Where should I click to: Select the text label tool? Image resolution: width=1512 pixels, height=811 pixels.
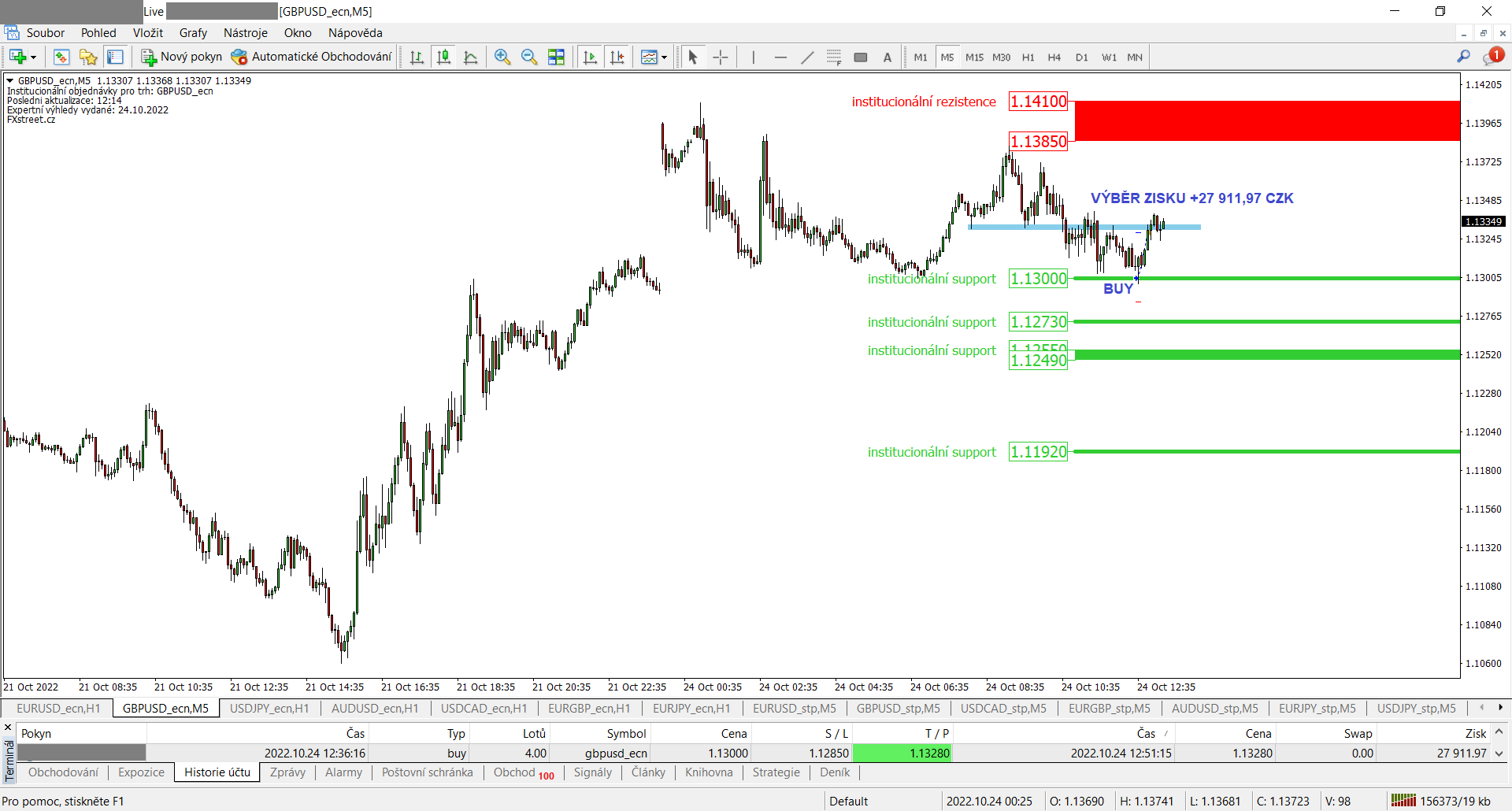888,57
